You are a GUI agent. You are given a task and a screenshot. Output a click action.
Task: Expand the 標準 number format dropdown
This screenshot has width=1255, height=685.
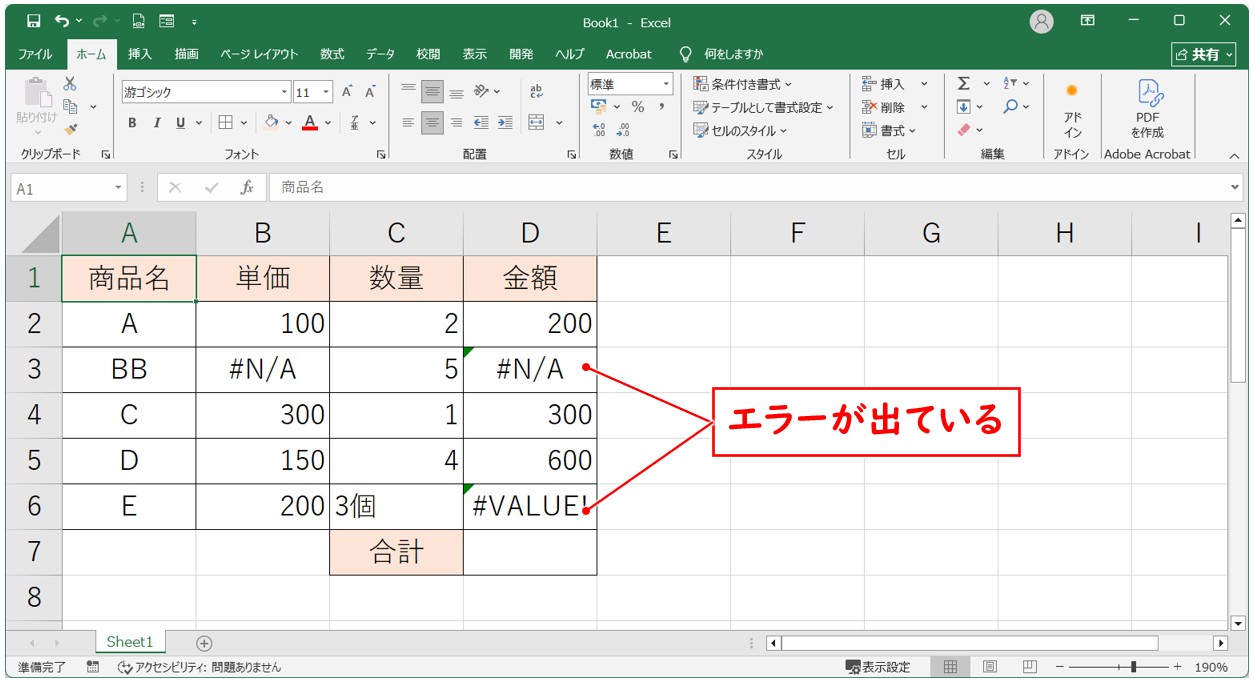click(x=665, y=85)
